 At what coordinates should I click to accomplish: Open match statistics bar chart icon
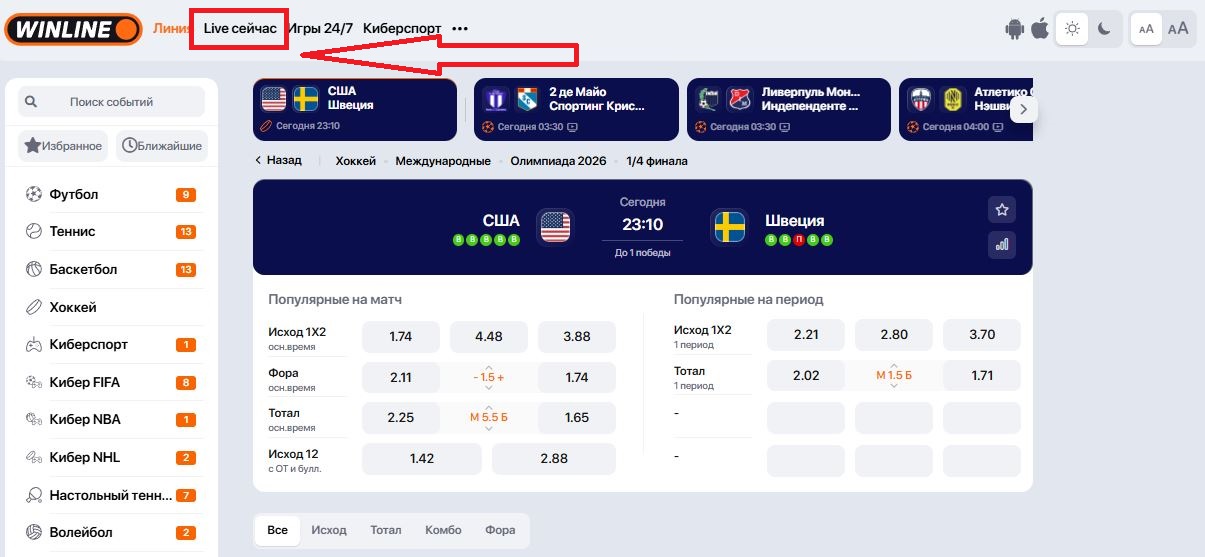coord(1001,243)
